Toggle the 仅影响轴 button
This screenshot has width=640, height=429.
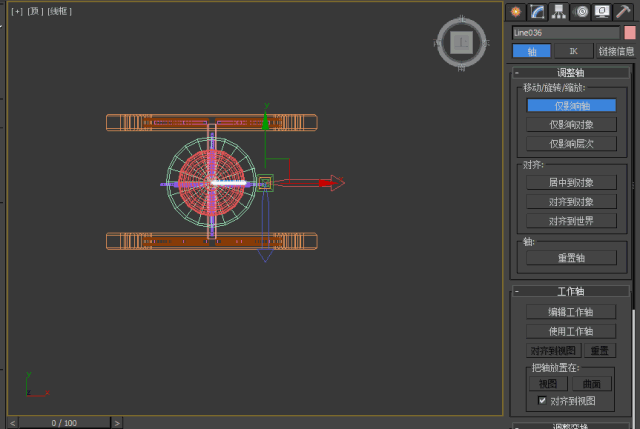[x=571, y=106]
